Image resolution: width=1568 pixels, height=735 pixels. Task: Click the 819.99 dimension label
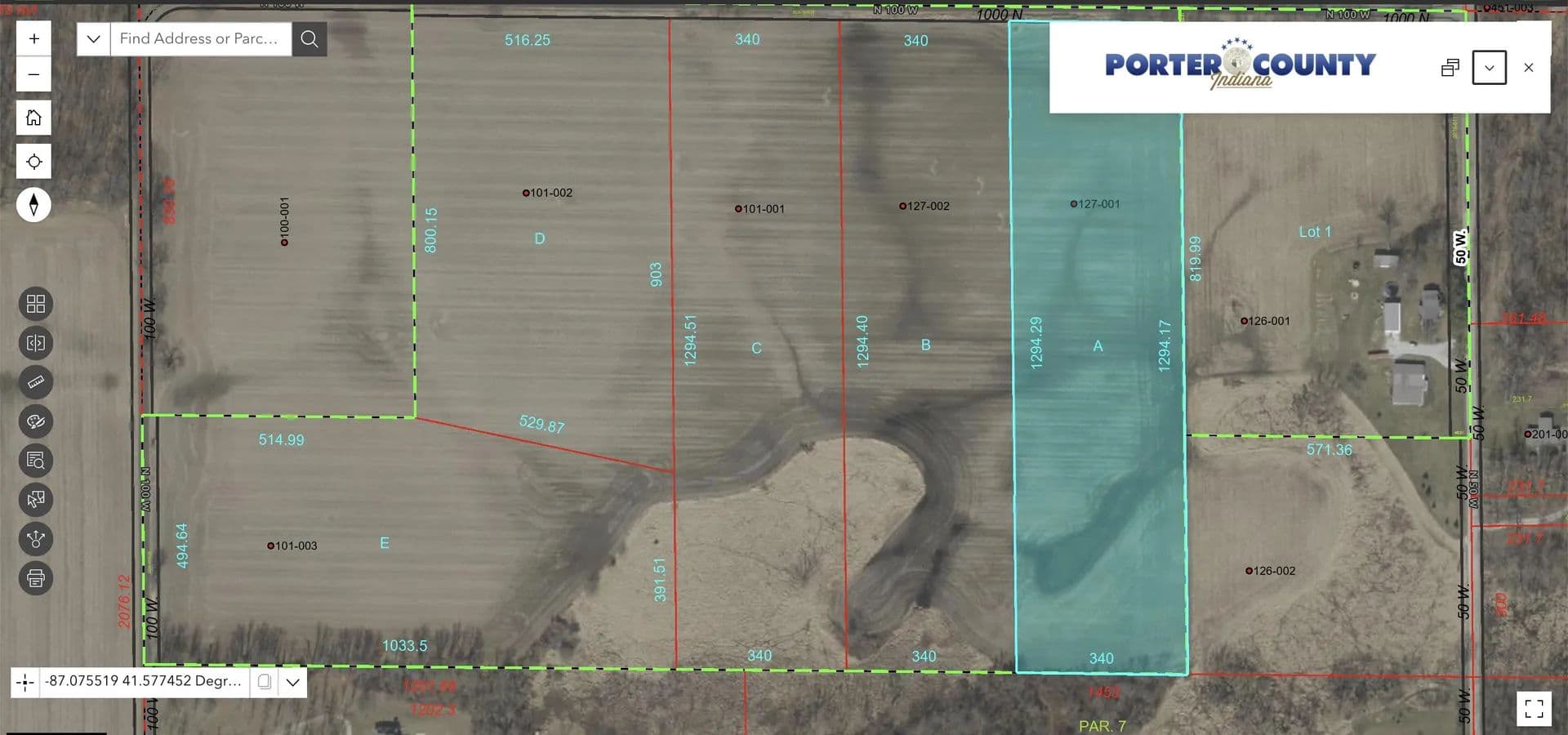(x=1195, y=259)
